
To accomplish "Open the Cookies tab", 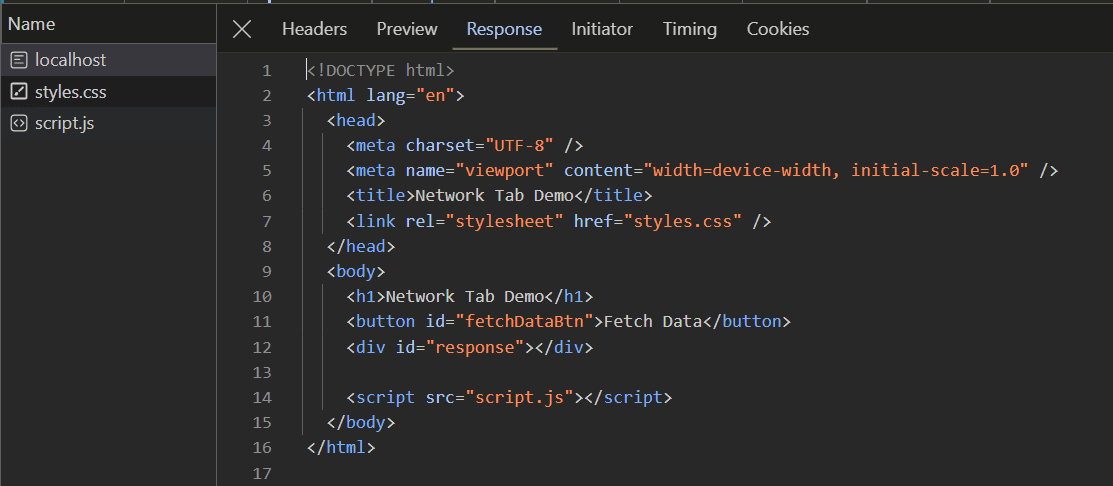I will pos(778,29).
